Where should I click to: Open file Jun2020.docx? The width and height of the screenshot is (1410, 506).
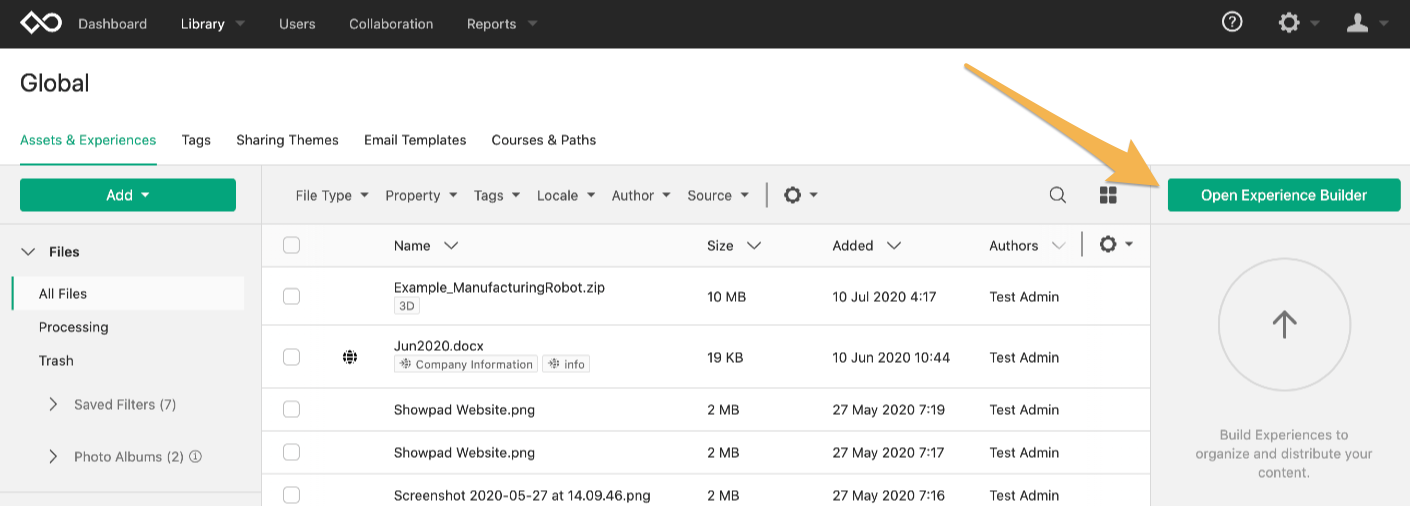coord(439,346)
